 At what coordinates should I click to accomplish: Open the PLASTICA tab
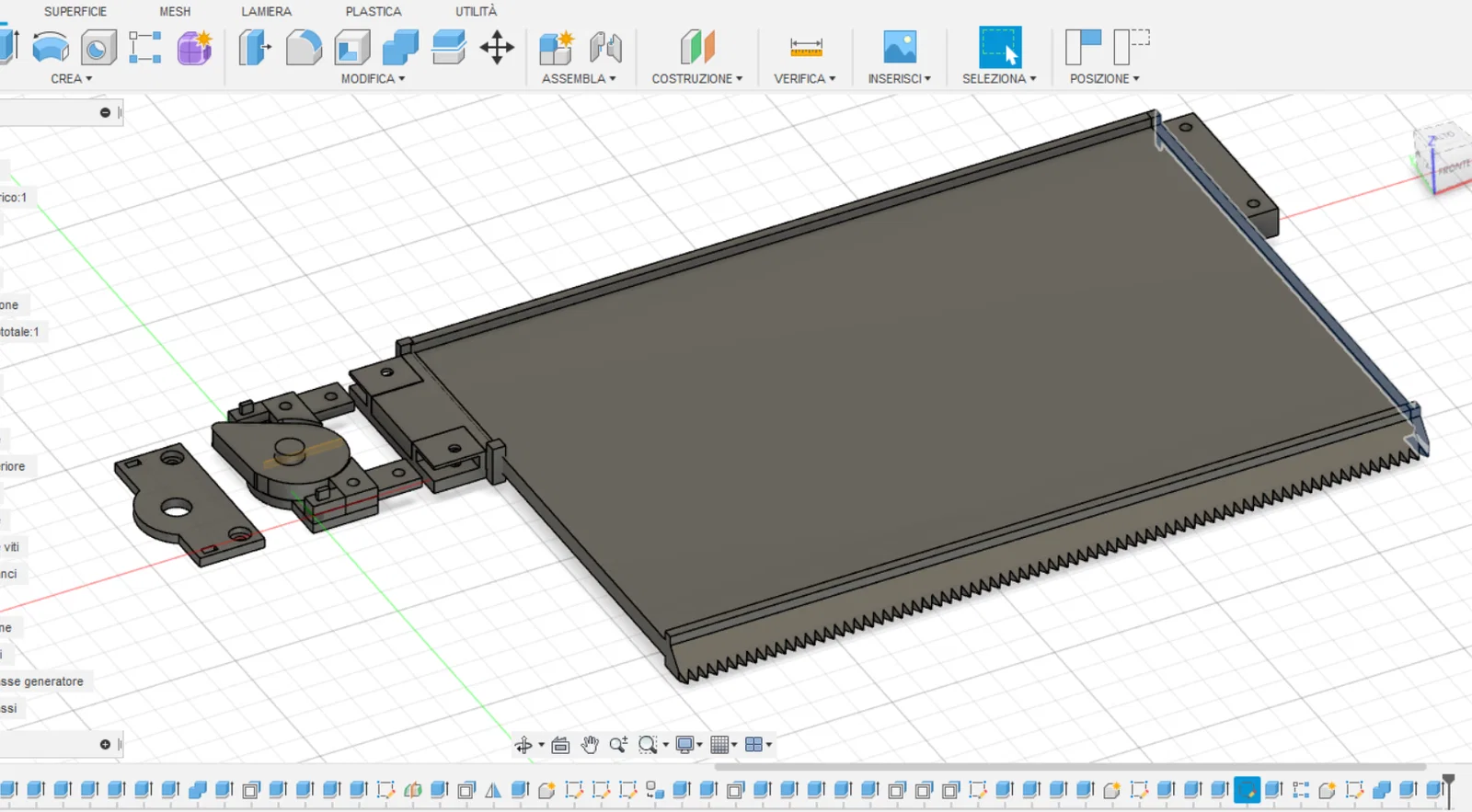pos(373,12)
